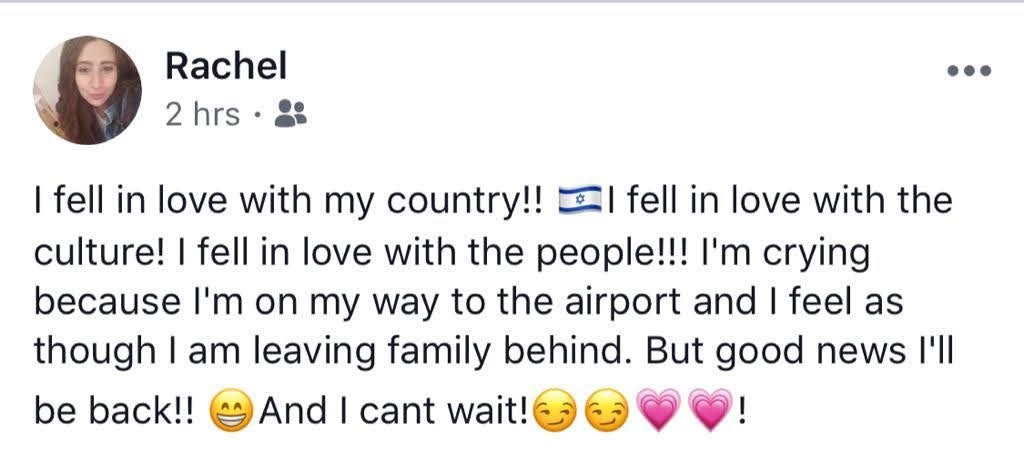The height and width of the screenshot is (465, 1024).
Task: Click the last pink heart emoji
Action: 708,410
